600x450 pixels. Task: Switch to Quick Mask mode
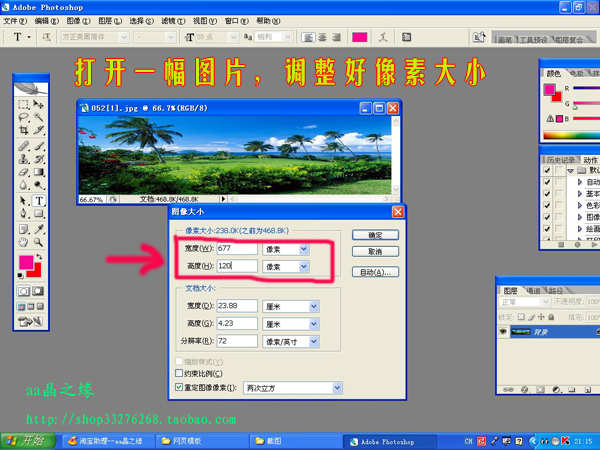pos(38,291)
